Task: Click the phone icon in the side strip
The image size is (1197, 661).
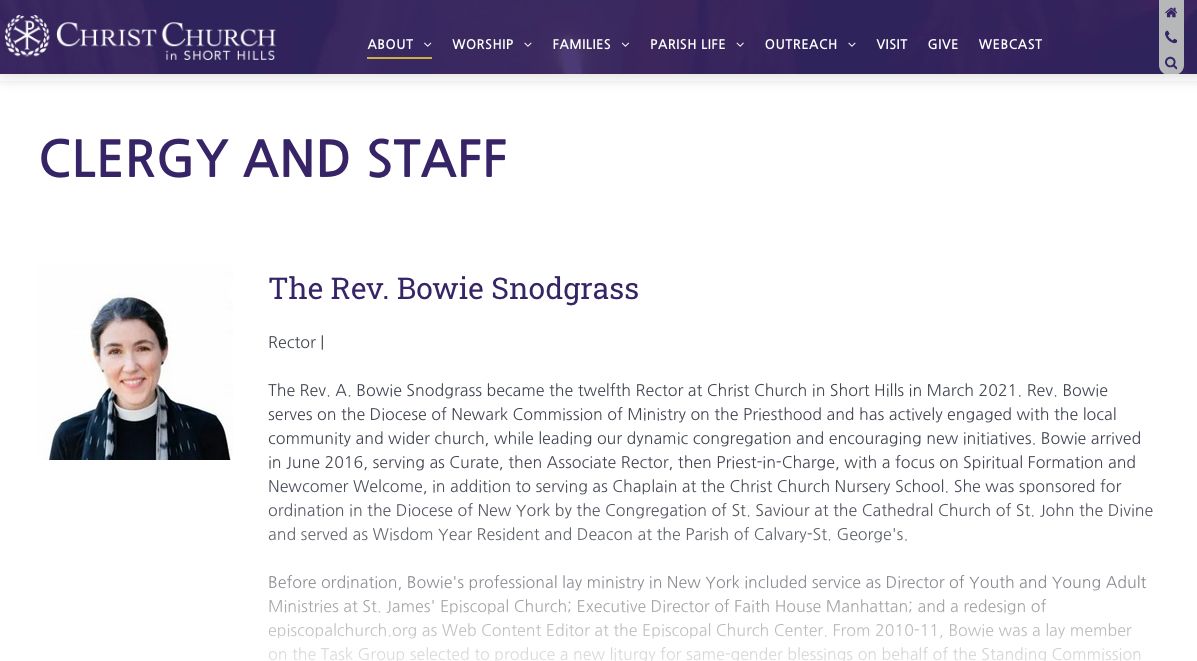Action: pyautogui.click(x=1170, y=37)
